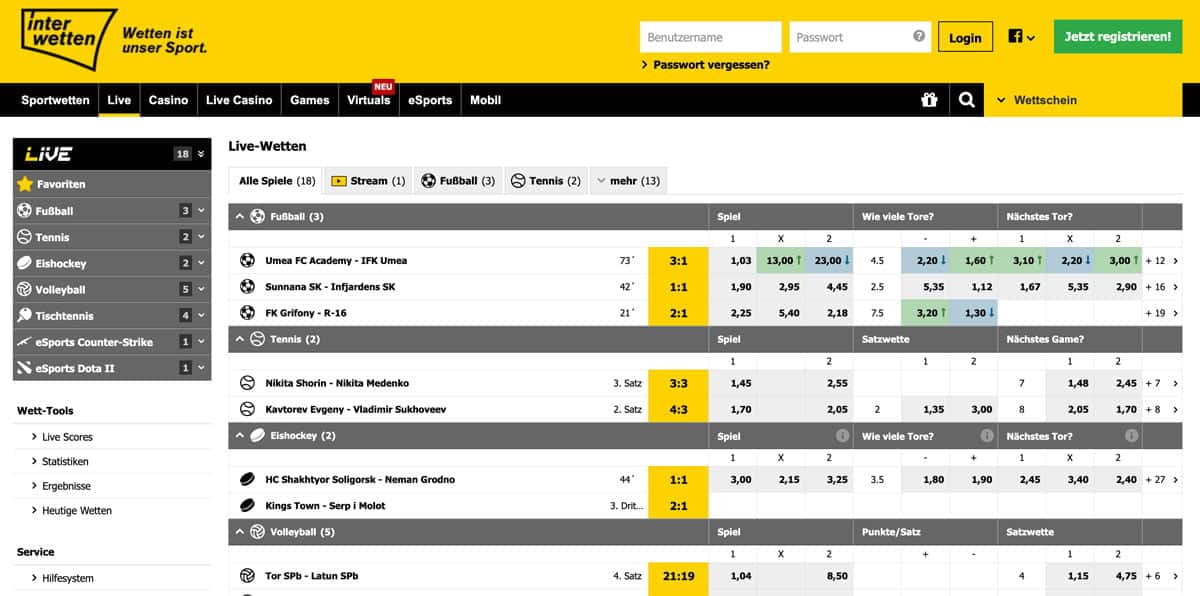Open Tischtennis from its sidebar icon
1200x596 pixels.
click(31, 315)
